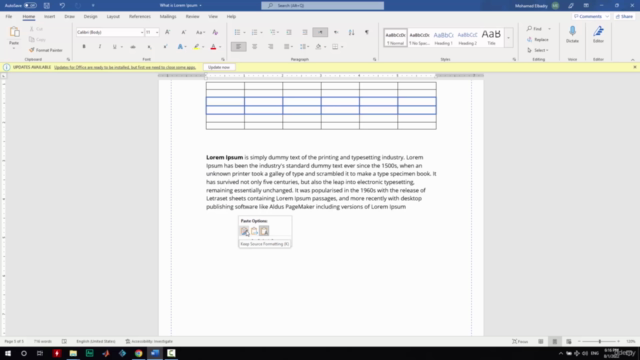Click the Font Color red swatch
The height and width of the screenshot is (360, 640).
[x=213, y=47]
